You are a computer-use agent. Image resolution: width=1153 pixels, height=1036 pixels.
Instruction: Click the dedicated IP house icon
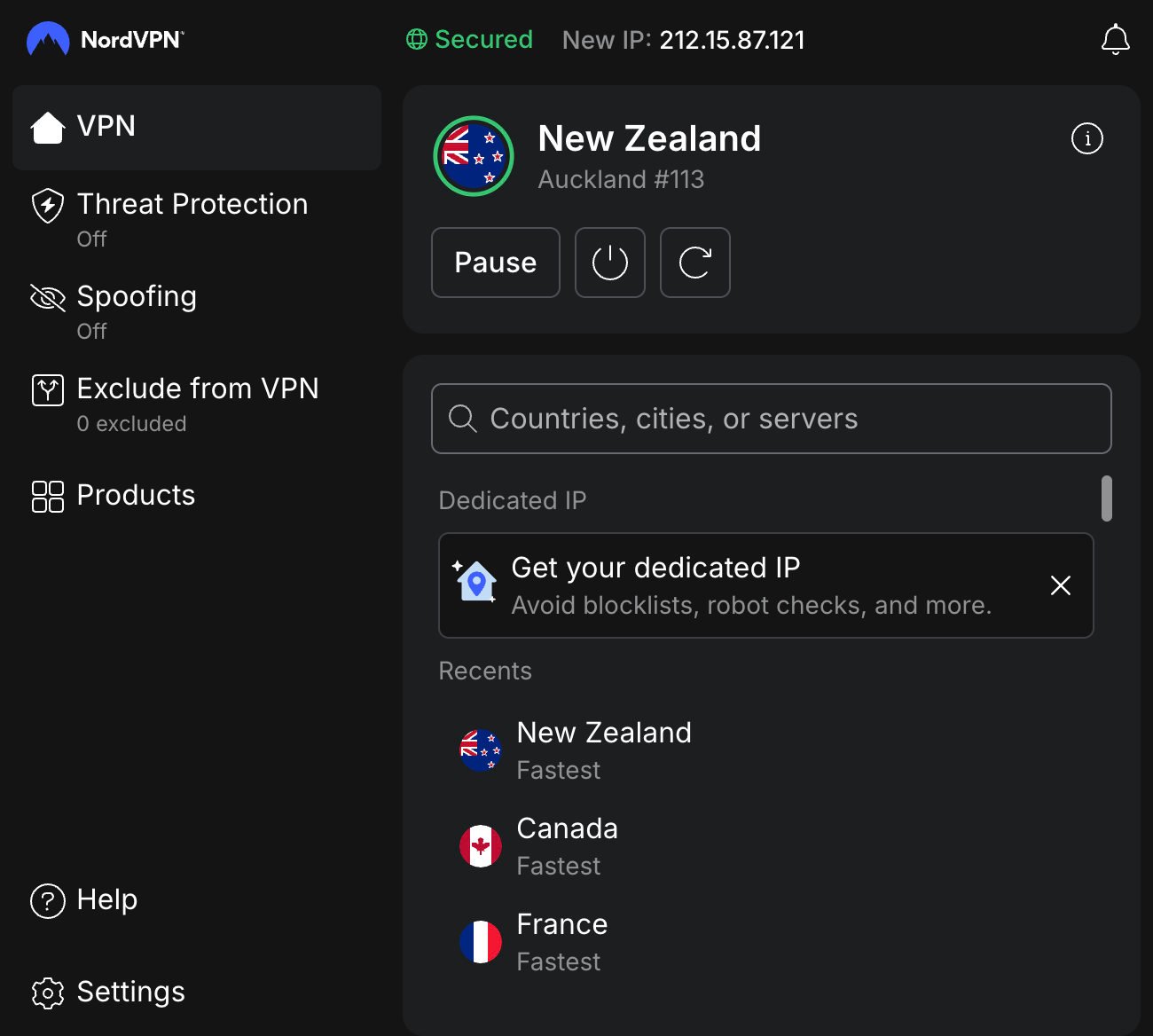[x=476, y=585]
